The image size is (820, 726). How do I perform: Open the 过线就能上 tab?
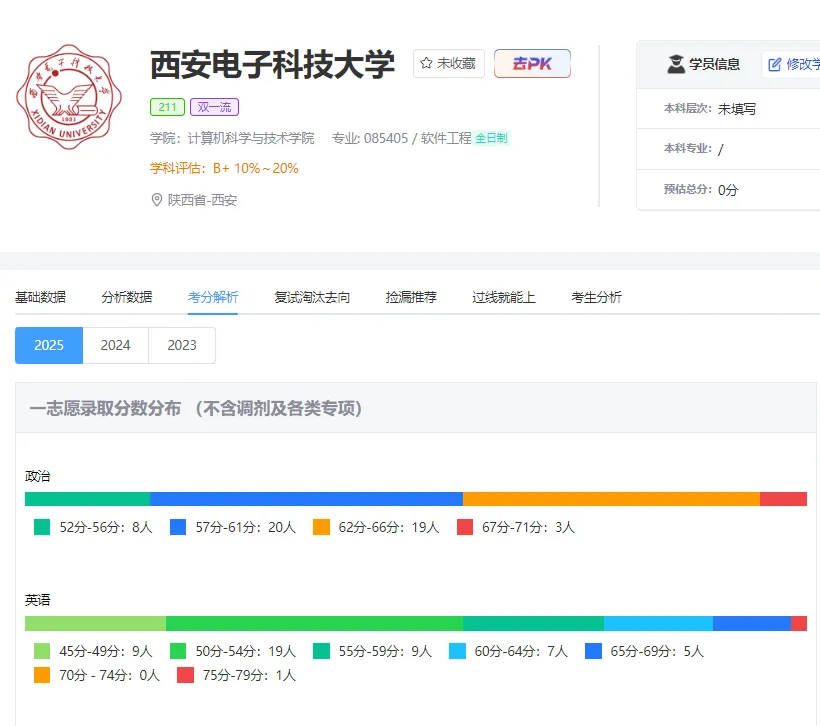tap(504, 297)
